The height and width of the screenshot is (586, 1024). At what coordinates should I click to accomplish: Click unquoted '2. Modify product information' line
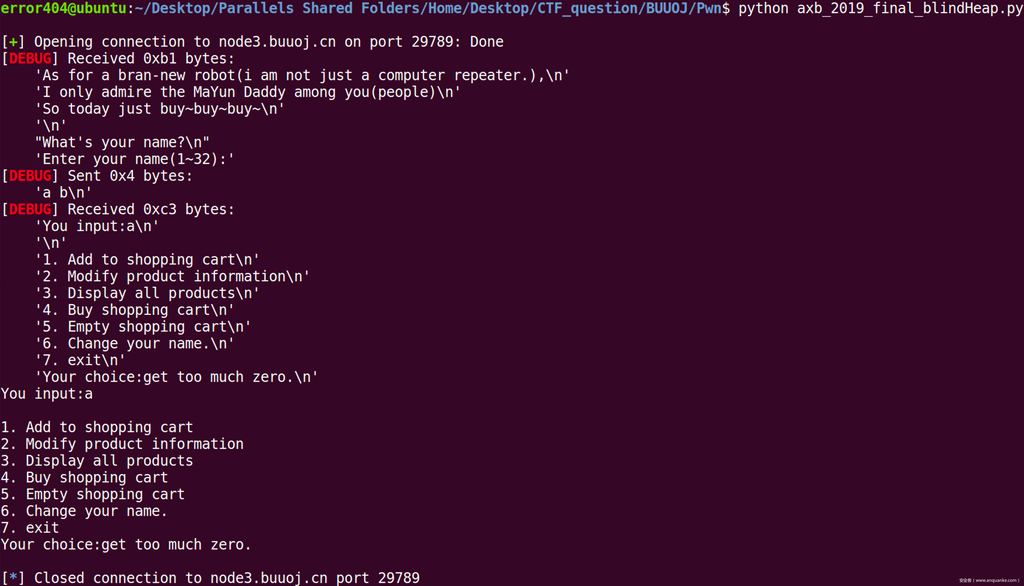click(122, 444)
